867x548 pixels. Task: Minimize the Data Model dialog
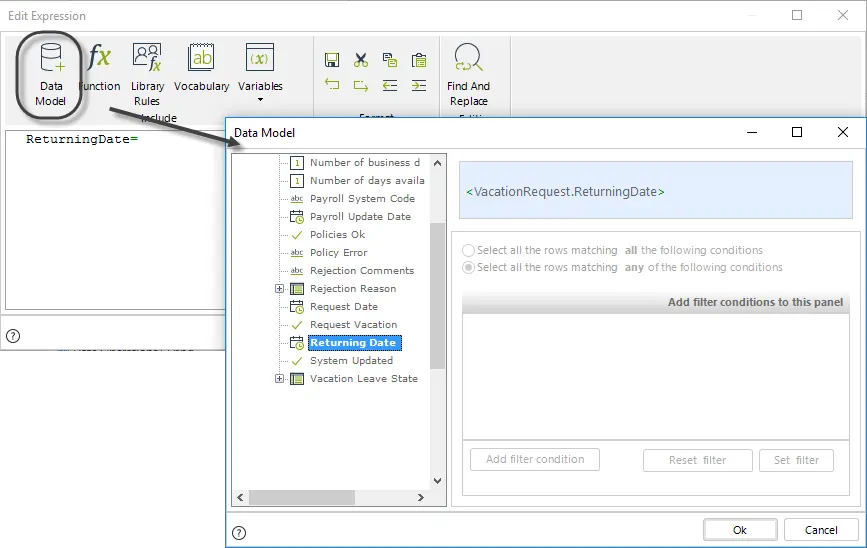pos(752,132)
